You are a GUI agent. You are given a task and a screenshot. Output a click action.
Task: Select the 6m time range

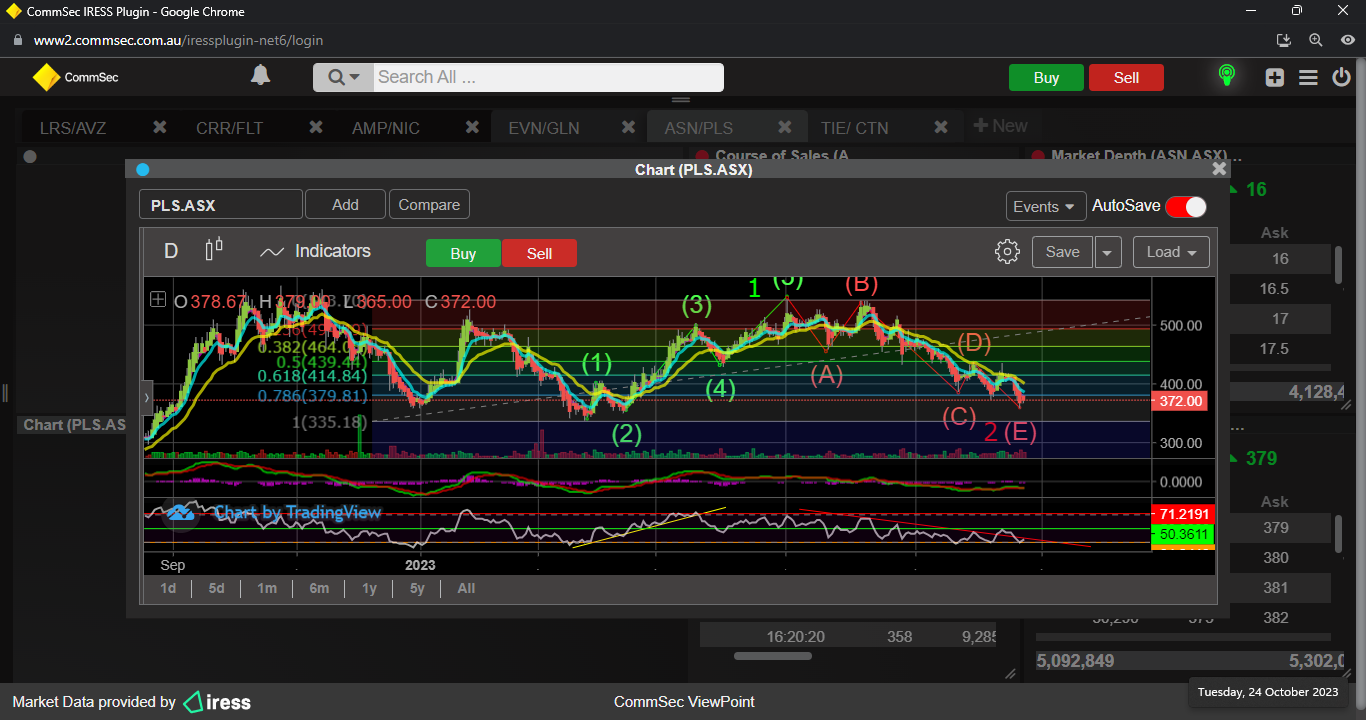coord(319,588)
